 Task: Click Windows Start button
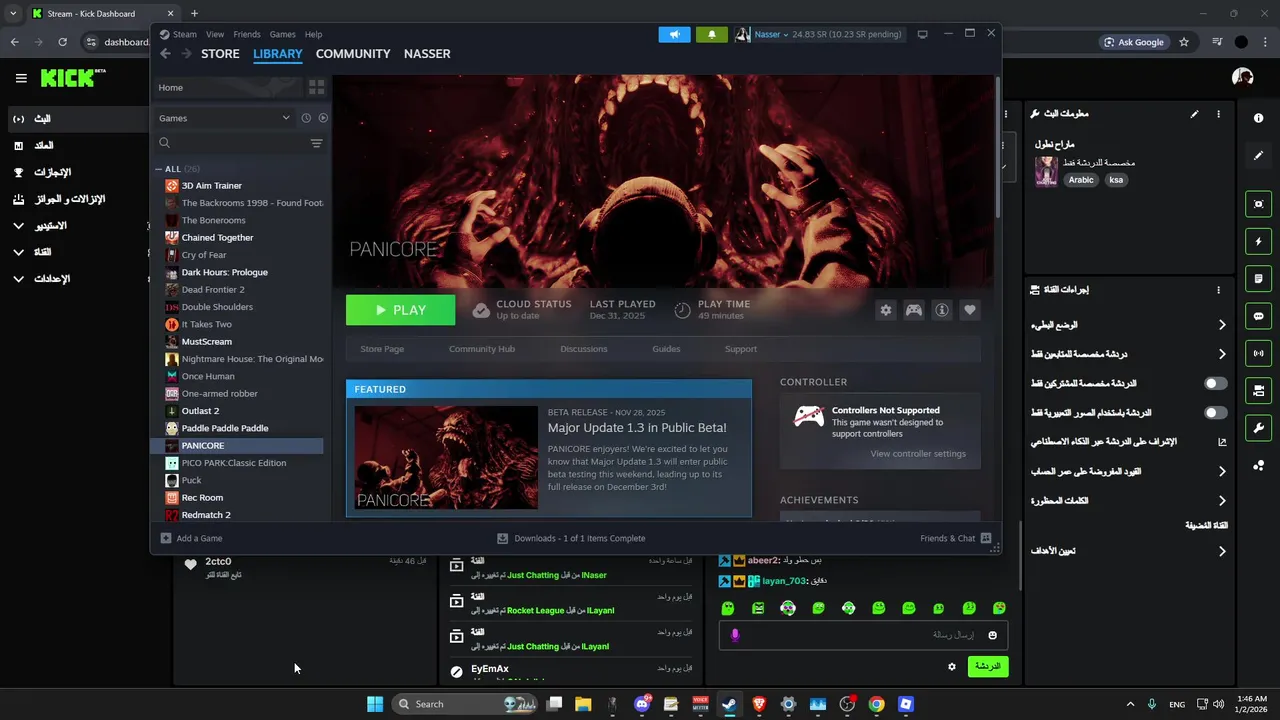[x=375, y=704]
